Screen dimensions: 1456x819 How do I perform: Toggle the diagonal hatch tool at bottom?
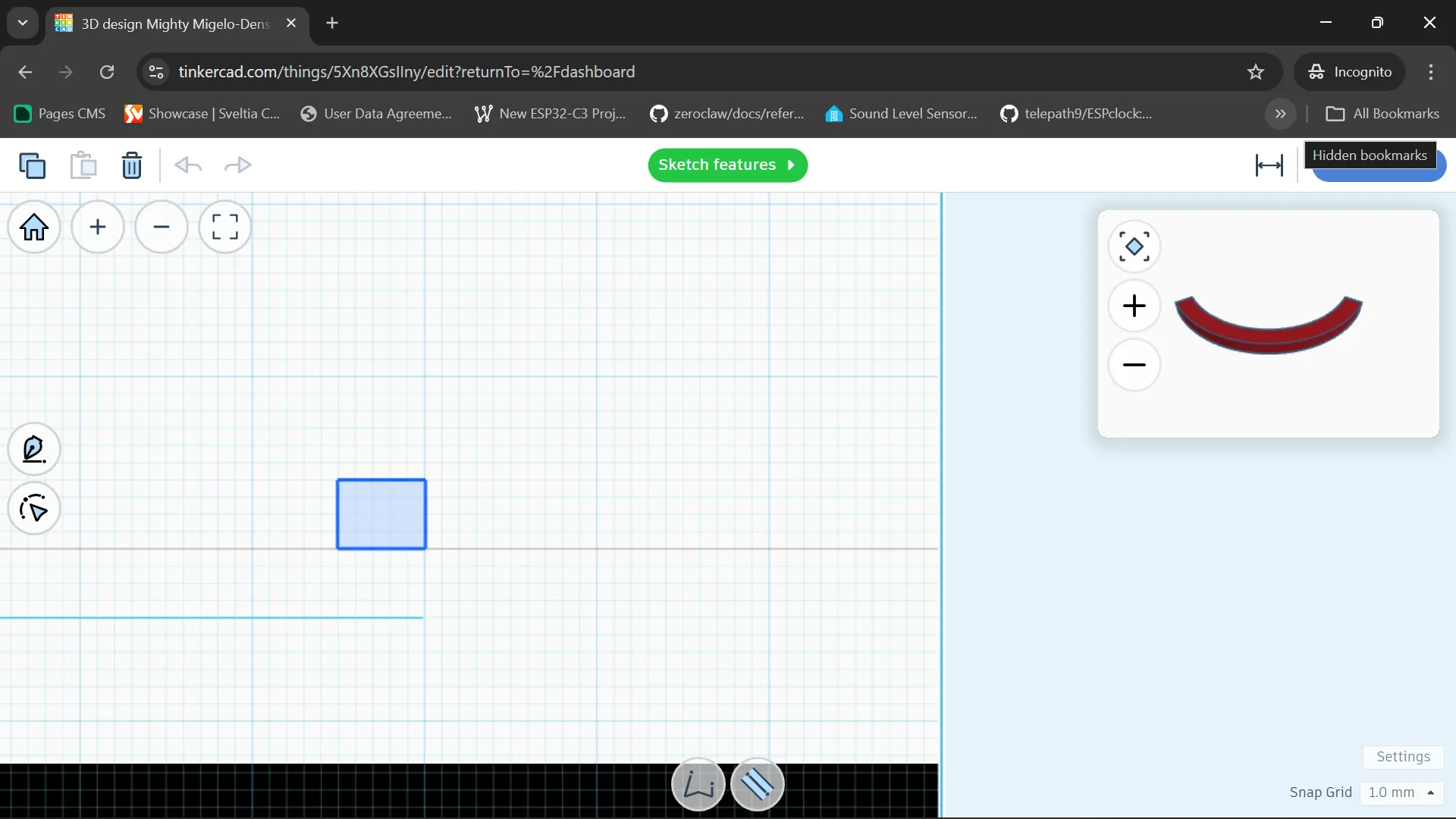[757, 785]
